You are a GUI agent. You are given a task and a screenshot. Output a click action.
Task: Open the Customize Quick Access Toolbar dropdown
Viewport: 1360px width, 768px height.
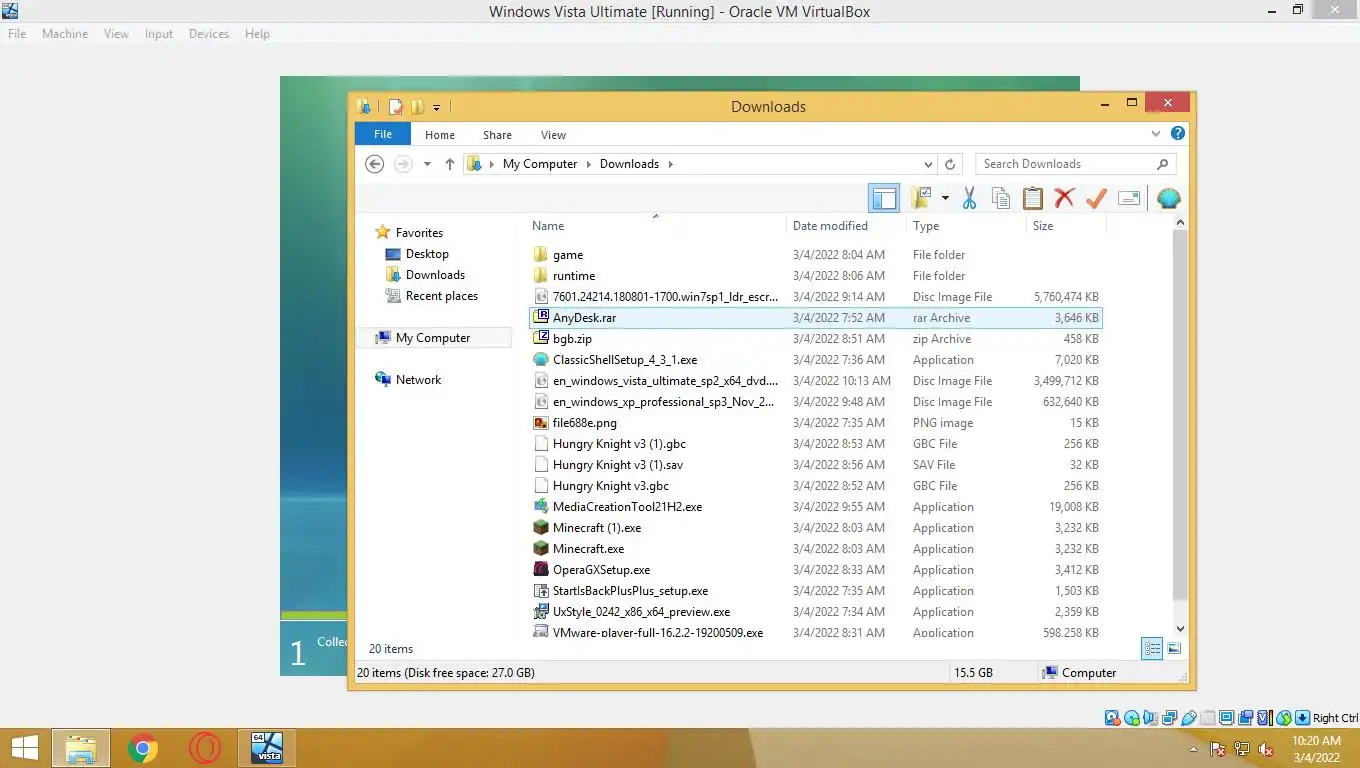click(437, 107)
